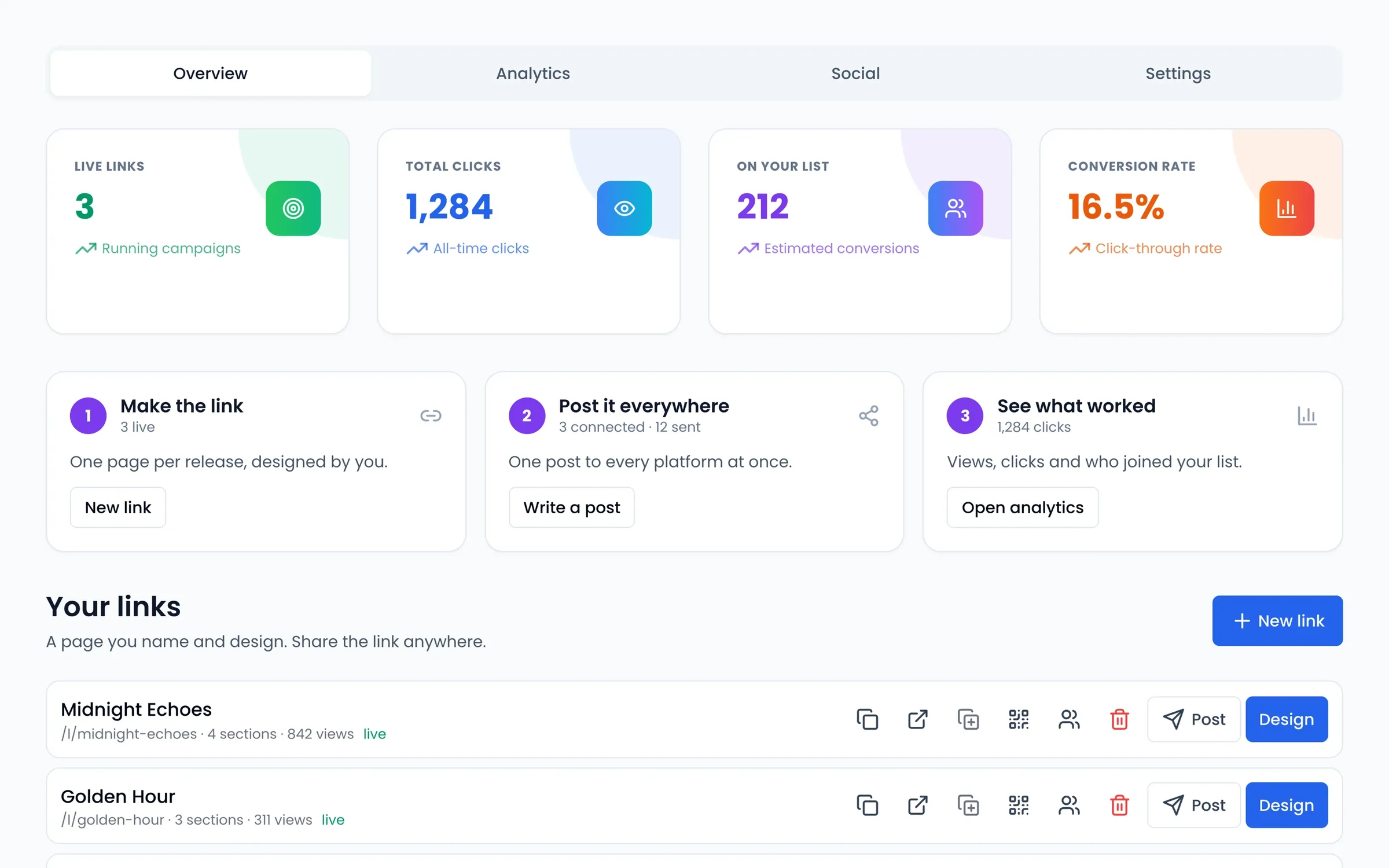Duplicate the Golden Hour link
1389x868 pixels.
(x=968, y=805)
